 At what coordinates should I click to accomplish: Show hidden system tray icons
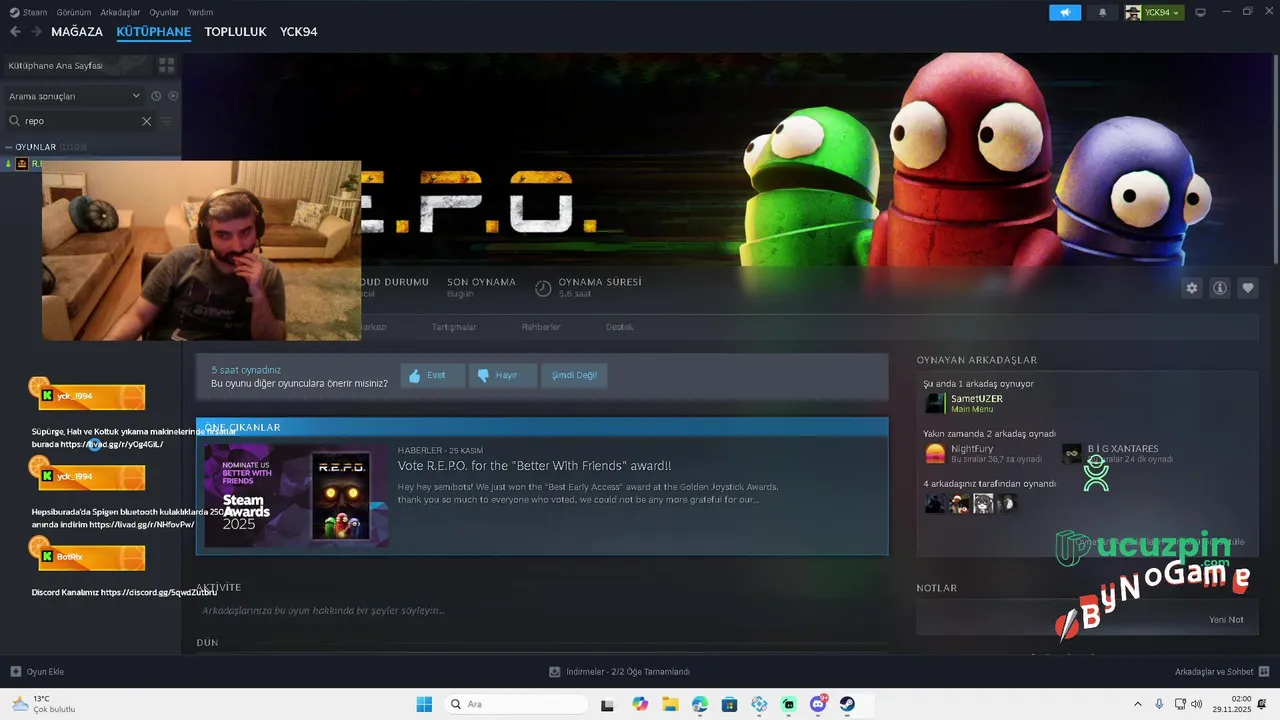pyautogui.click(x=1137, y=704)
